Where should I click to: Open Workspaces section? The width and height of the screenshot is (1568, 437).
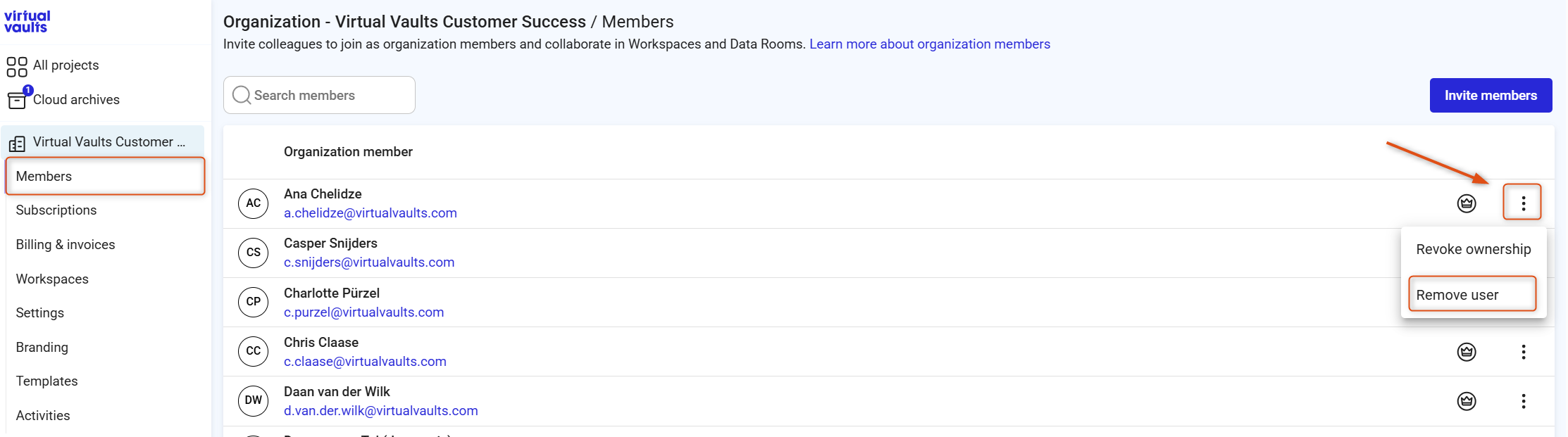coord(52,279)
